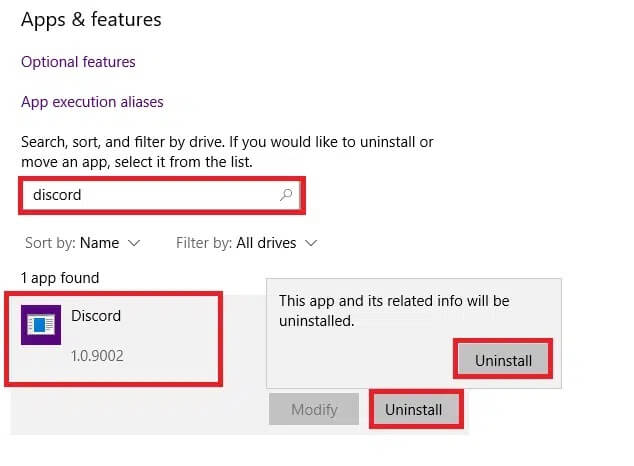Viewport: 634px width, 466px height.
Task: Open App execution aliases link
Action: point(92,102)
